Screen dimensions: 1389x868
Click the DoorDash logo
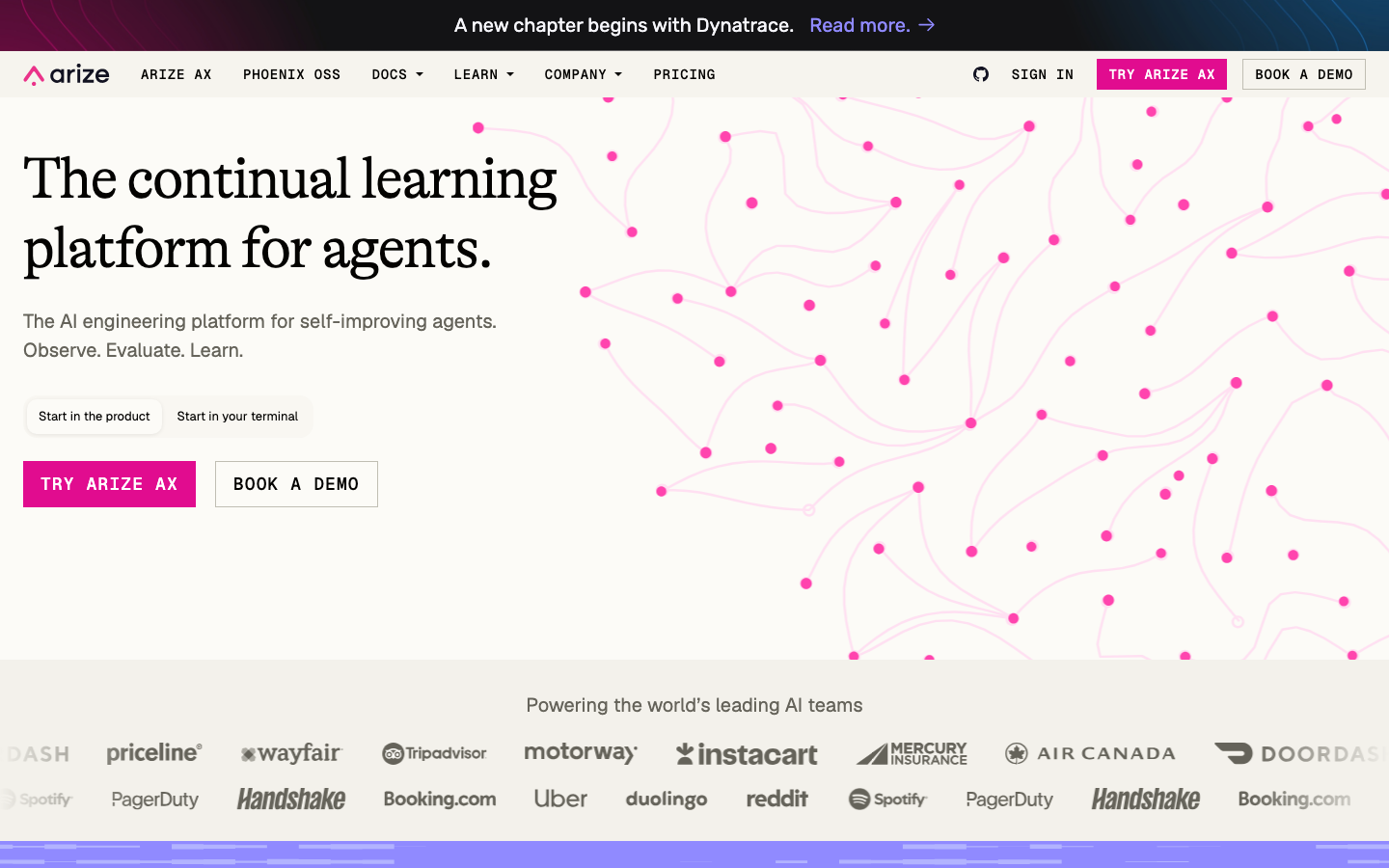(1301, 753)
